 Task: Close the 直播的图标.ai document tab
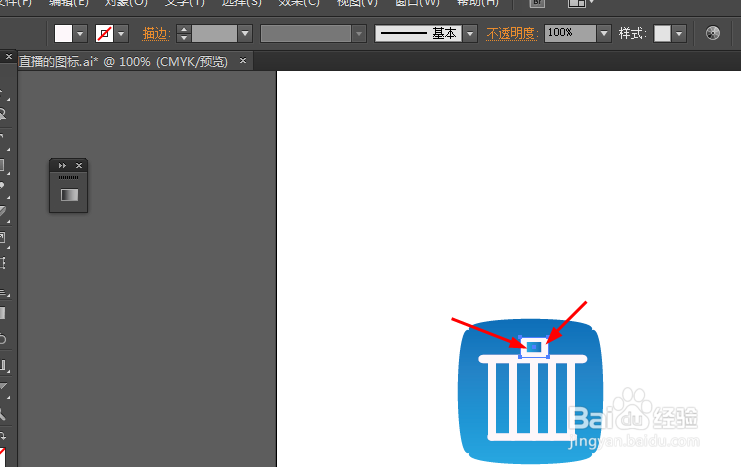(x=243, y=61)
